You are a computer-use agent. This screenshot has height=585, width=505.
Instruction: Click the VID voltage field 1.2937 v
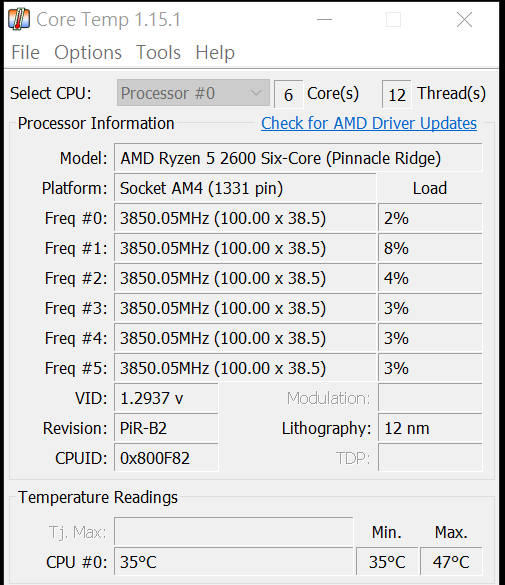pos(166,398)
